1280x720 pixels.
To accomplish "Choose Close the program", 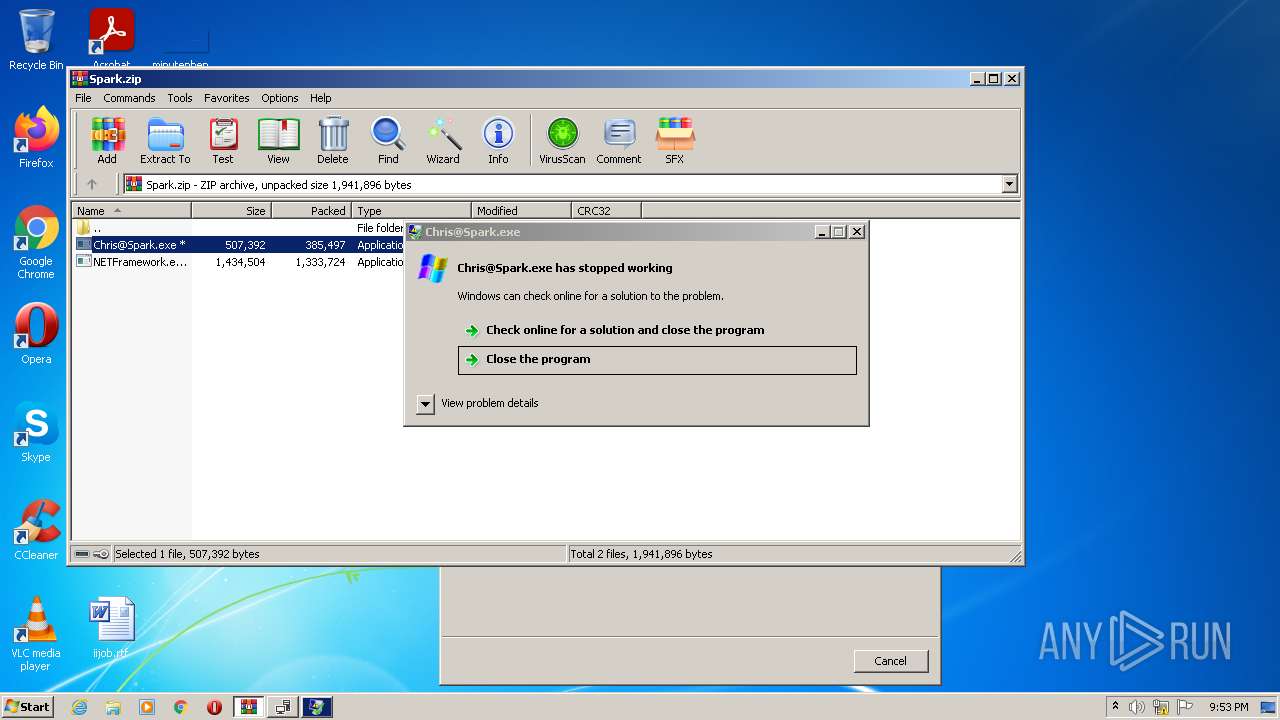I will [657, 360].
